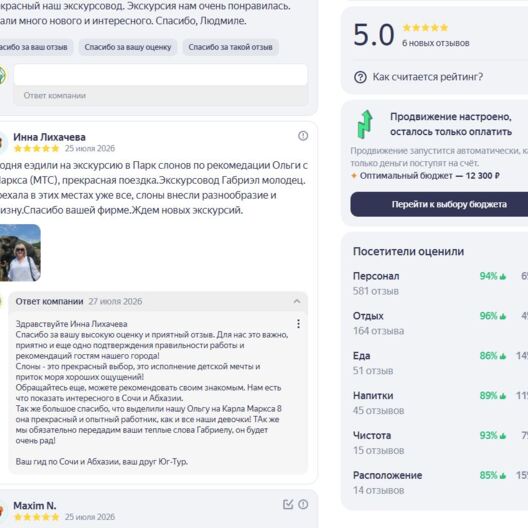Click the Ответ компании reply text field

pos(161,75)
